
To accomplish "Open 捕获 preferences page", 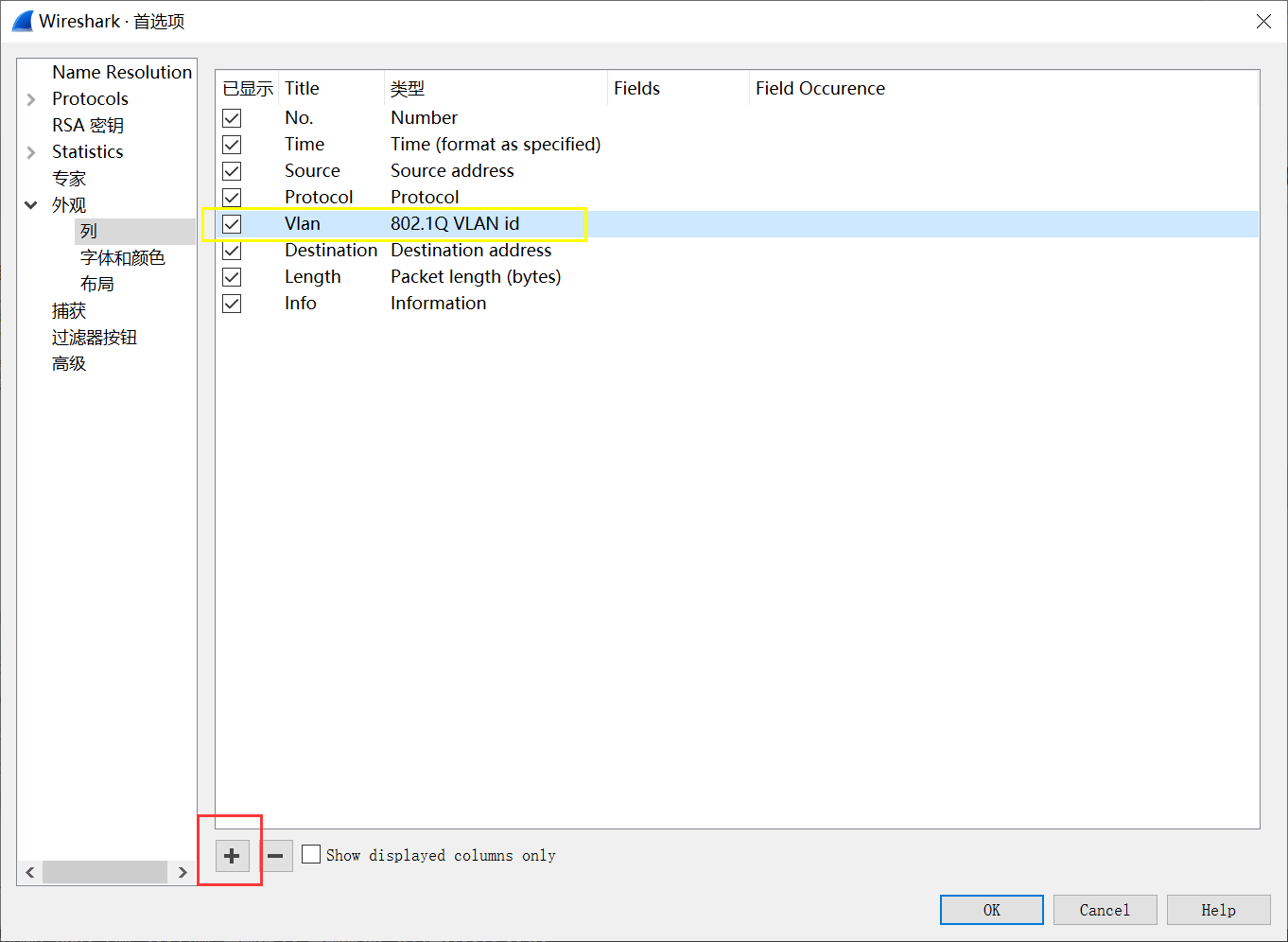I will coord(69,310).
